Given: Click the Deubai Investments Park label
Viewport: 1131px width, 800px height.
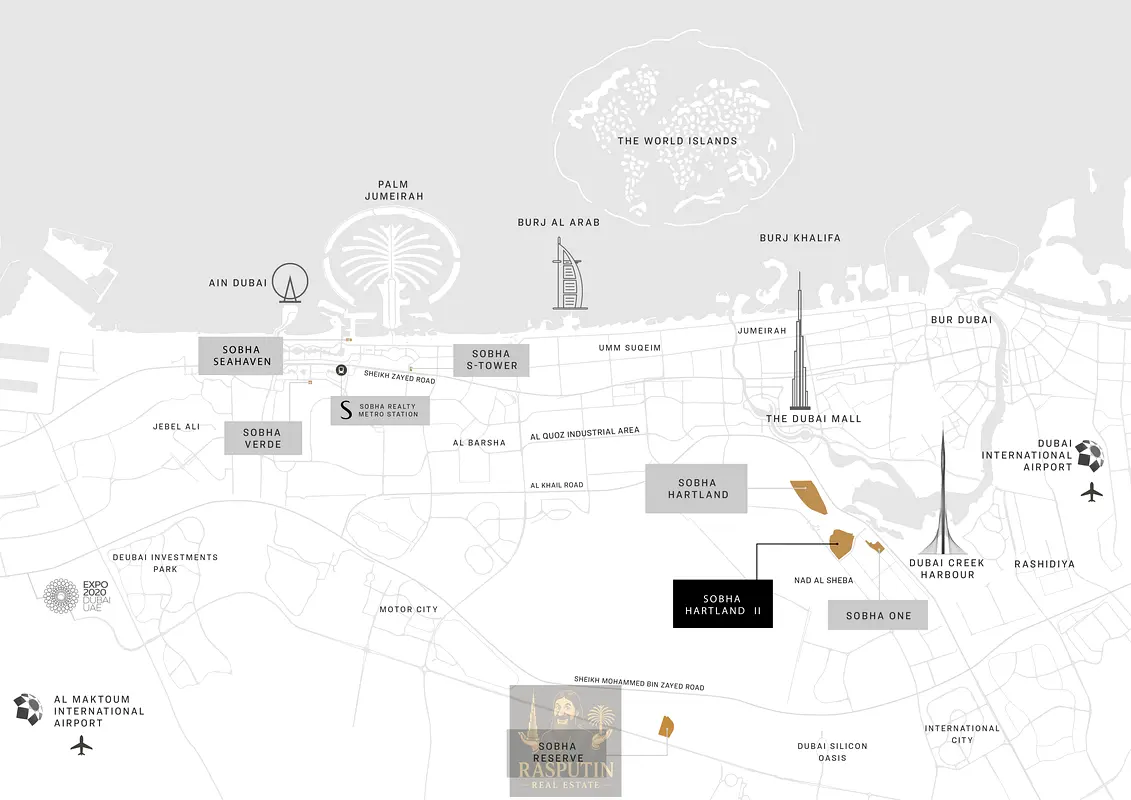Looking at the screenshot, I should [165, 563].
